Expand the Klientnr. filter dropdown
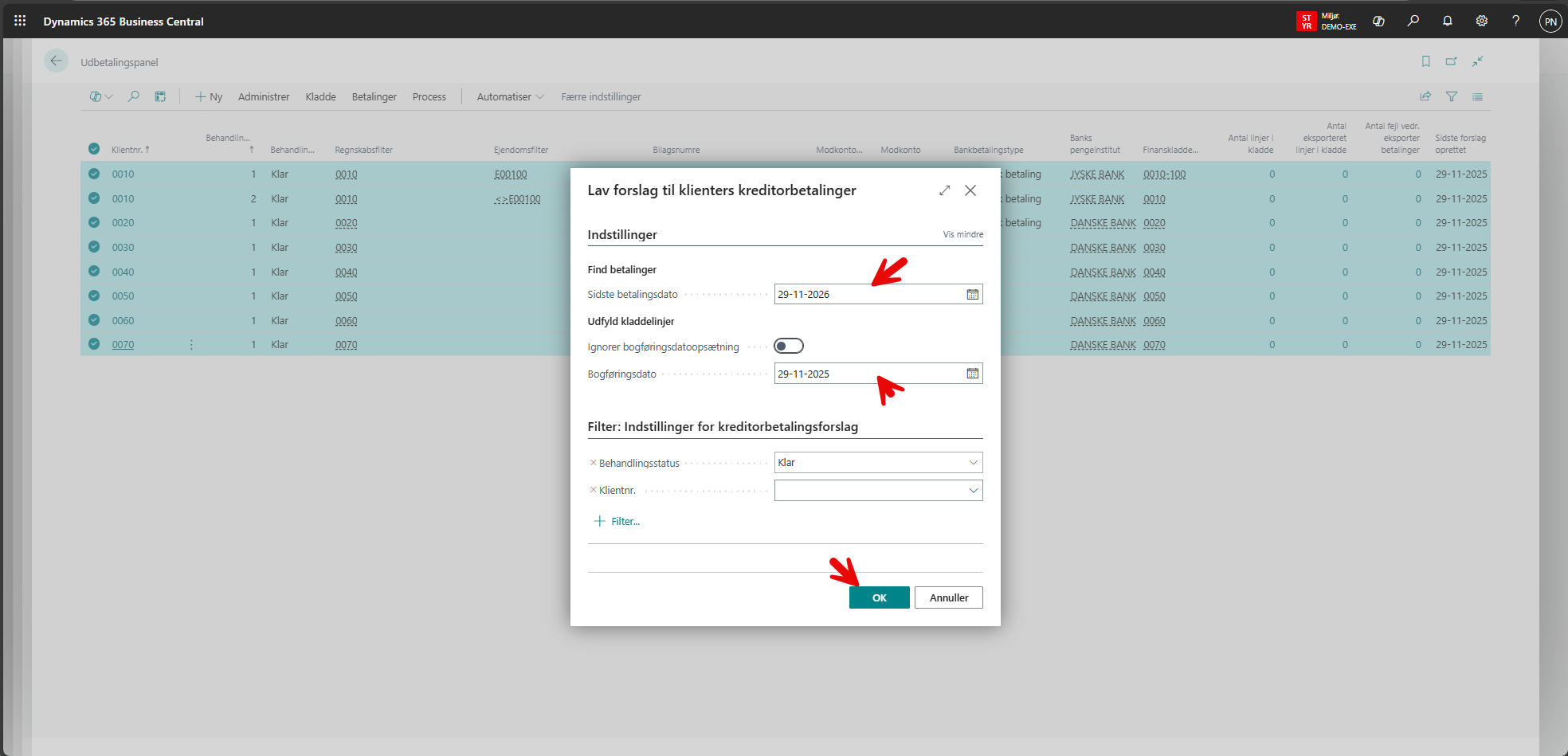The height and width of the screenshot is (756, 1568). click(x=973, y=491)
